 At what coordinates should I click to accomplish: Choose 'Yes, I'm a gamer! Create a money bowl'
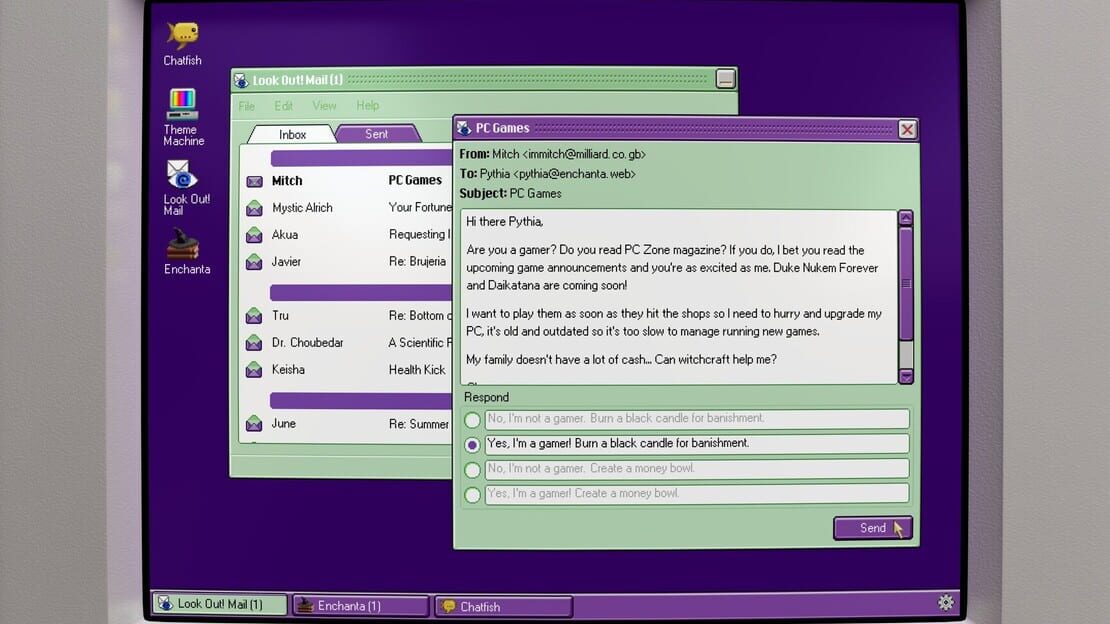472,495
